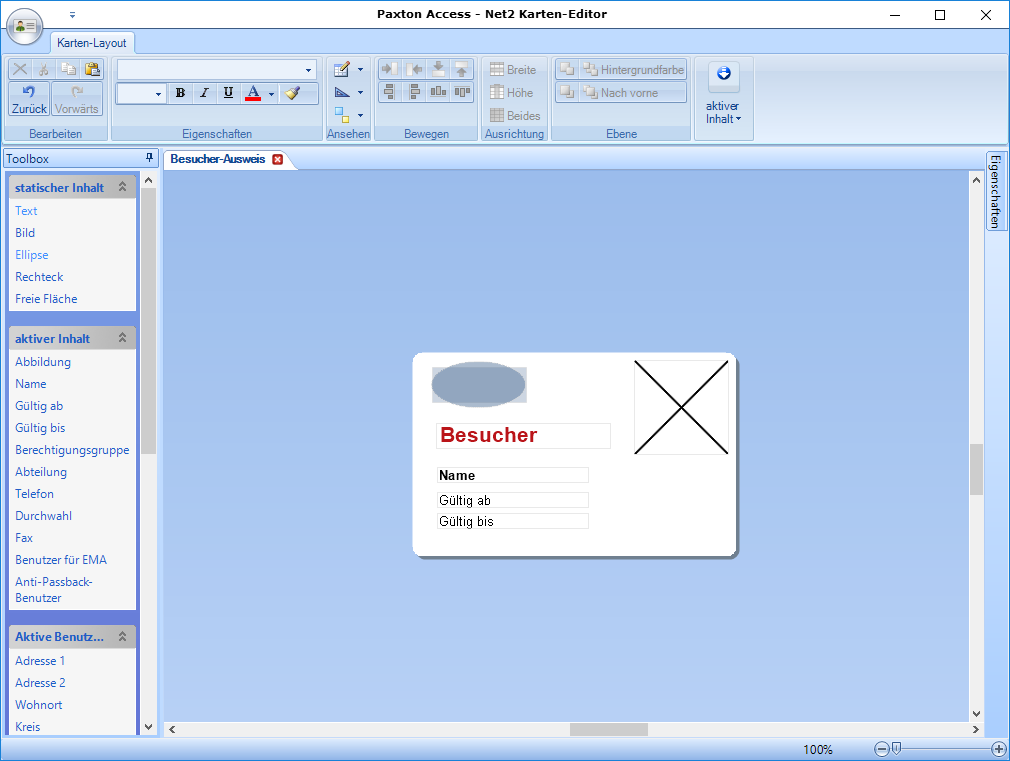Image resolution: width=1010 pixels, height=761 pixels.
Task: Click the application logo button
Action: pos(24,26)
